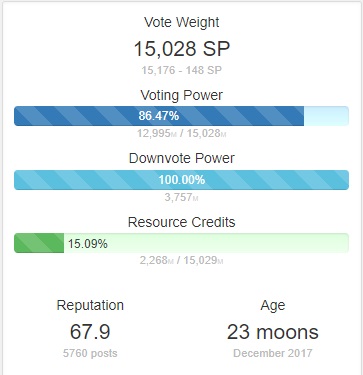Click the Downvote Power heading
363x375 pixels.
click(182, 158)
